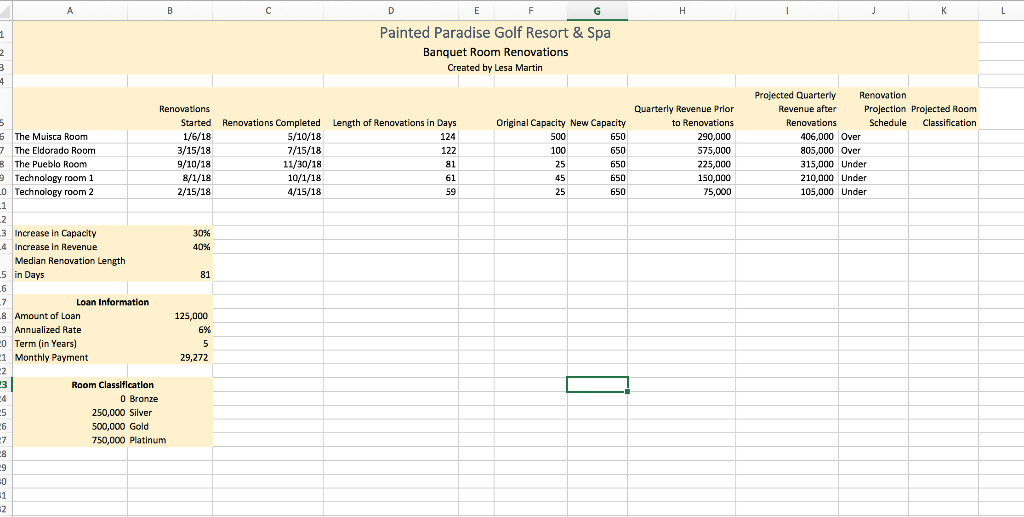The height and width of the screenshot is (517, 1024).
Task: Select column header A
Action: (70, 10)
